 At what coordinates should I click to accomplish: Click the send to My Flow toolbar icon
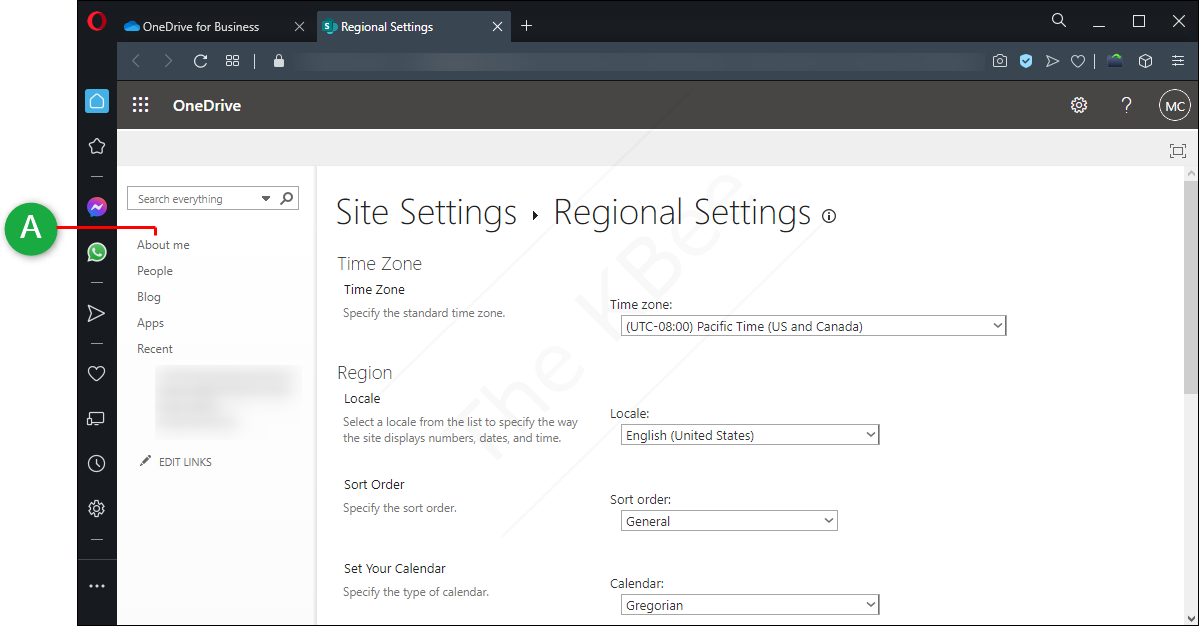1052,61
